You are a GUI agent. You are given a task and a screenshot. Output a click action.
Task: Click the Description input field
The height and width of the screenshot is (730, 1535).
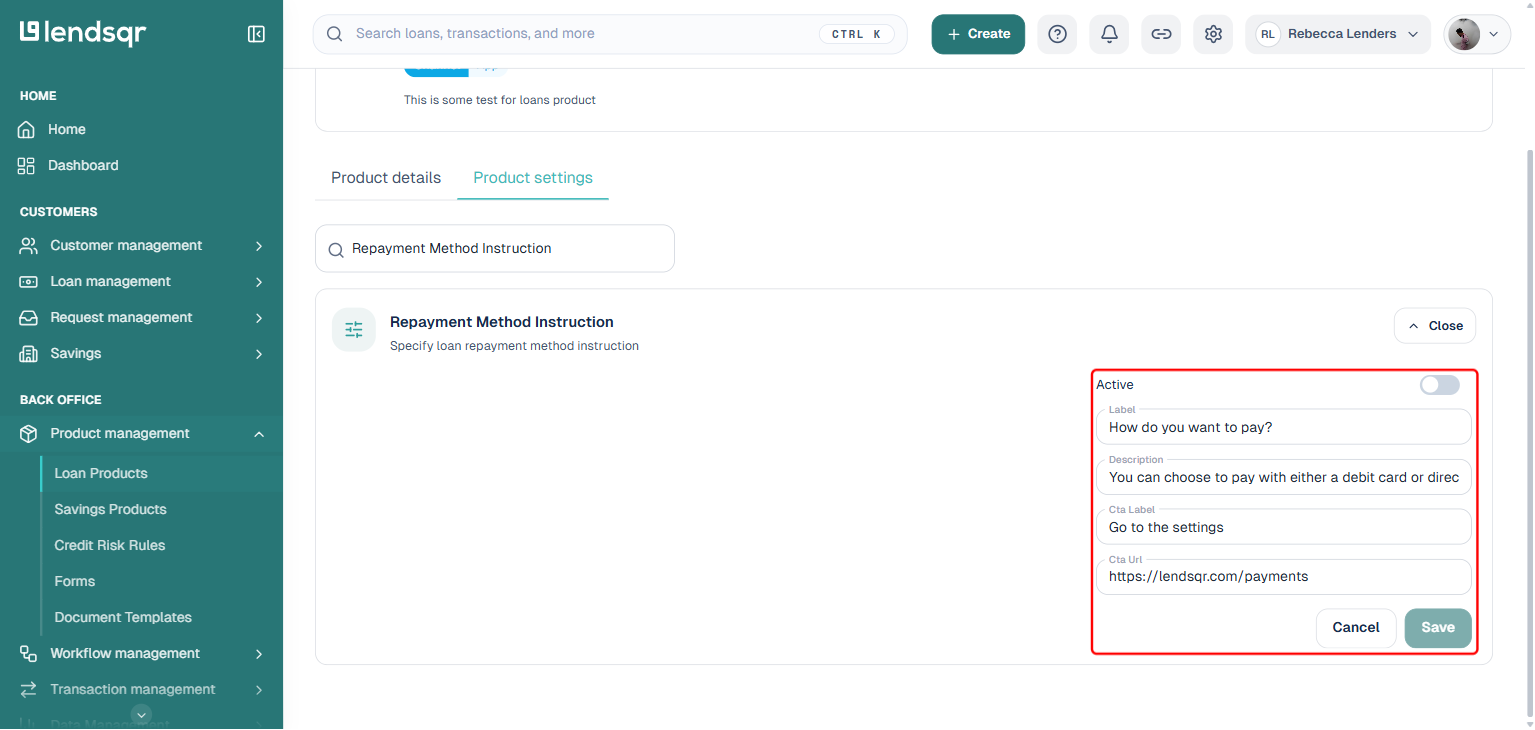[x=1284, y=477]
